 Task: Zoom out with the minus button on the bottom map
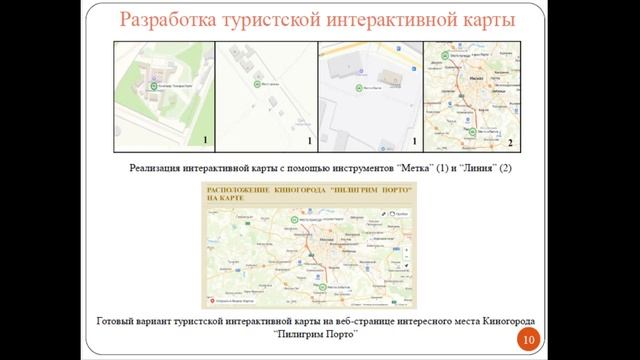tap(407, 257)
